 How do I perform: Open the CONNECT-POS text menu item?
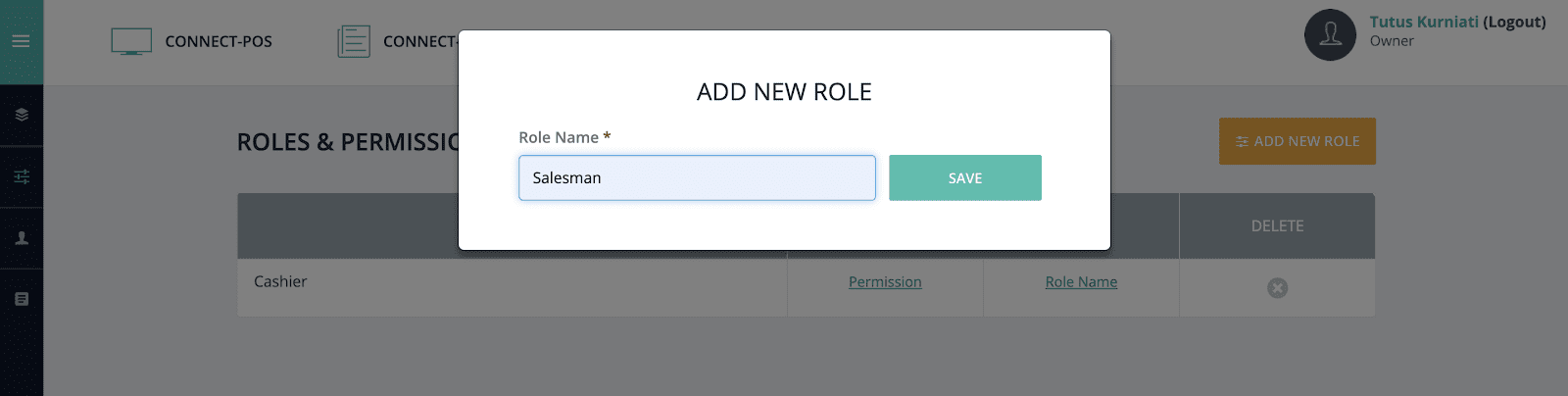point(219,41)
